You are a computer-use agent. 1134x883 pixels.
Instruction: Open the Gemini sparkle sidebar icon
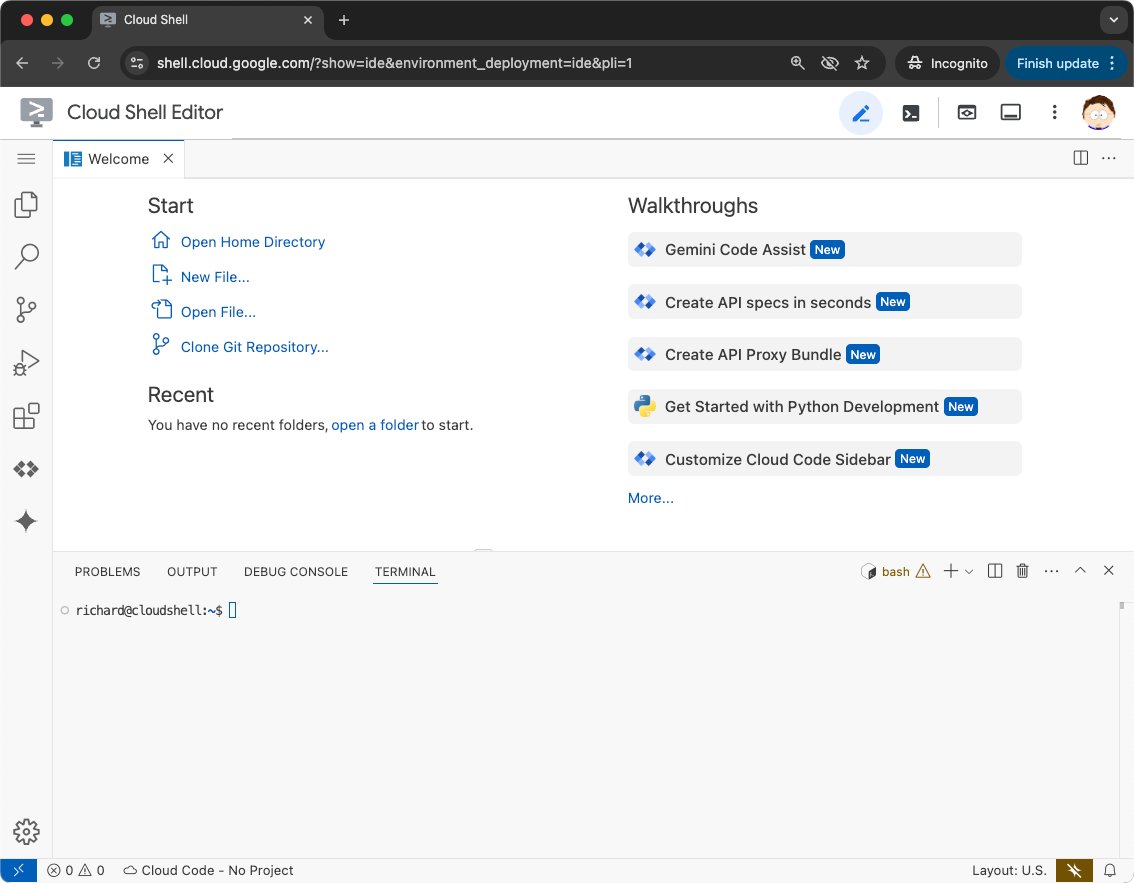pyautogui.click(x=26, y=521)
